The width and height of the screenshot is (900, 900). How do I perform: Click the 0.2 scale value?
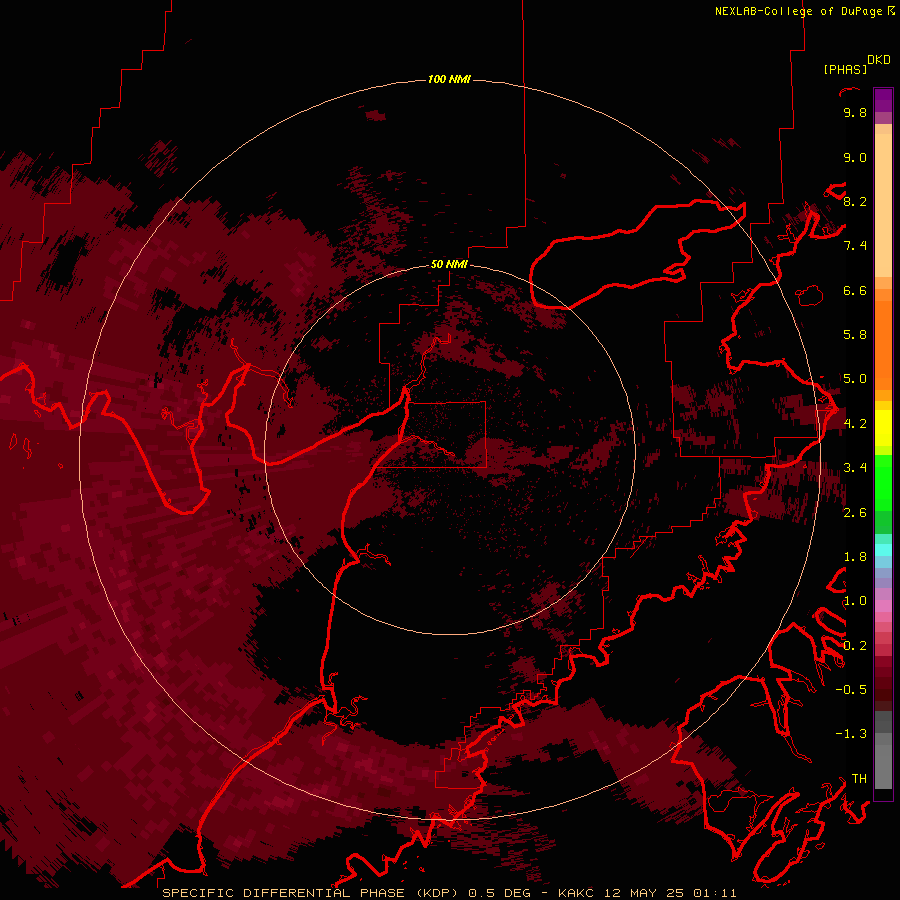click(855, 646)
